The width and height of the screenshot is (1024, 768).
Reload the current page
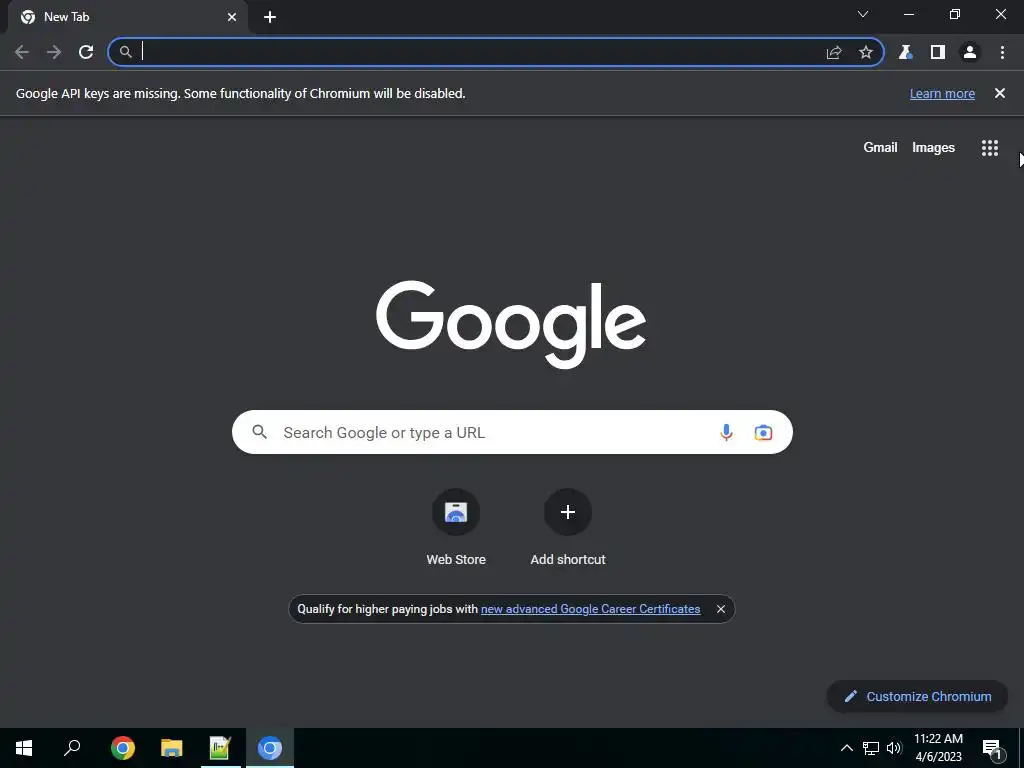click(86, 52)
